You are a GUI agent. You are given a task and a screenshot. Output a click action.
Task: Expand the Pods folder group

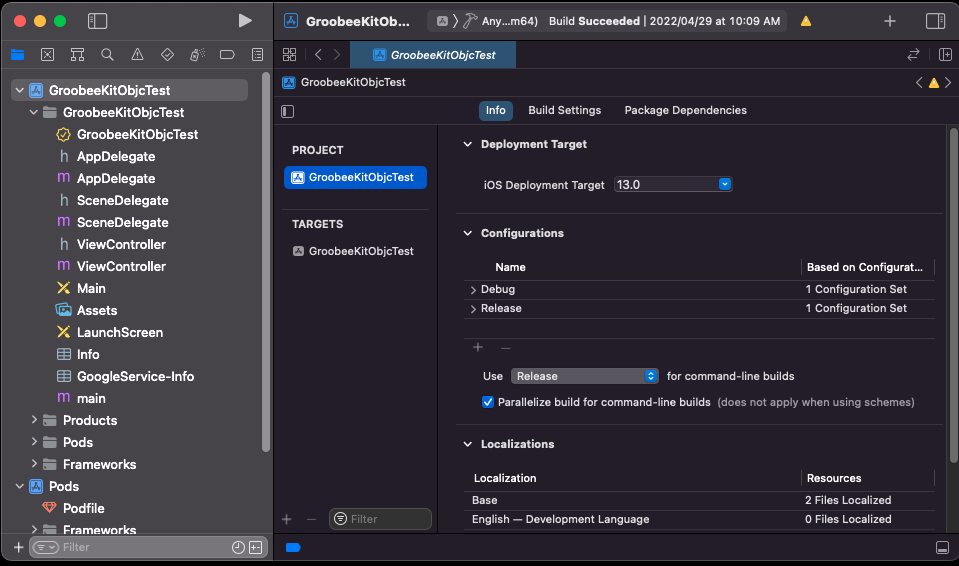coord(34,442)
